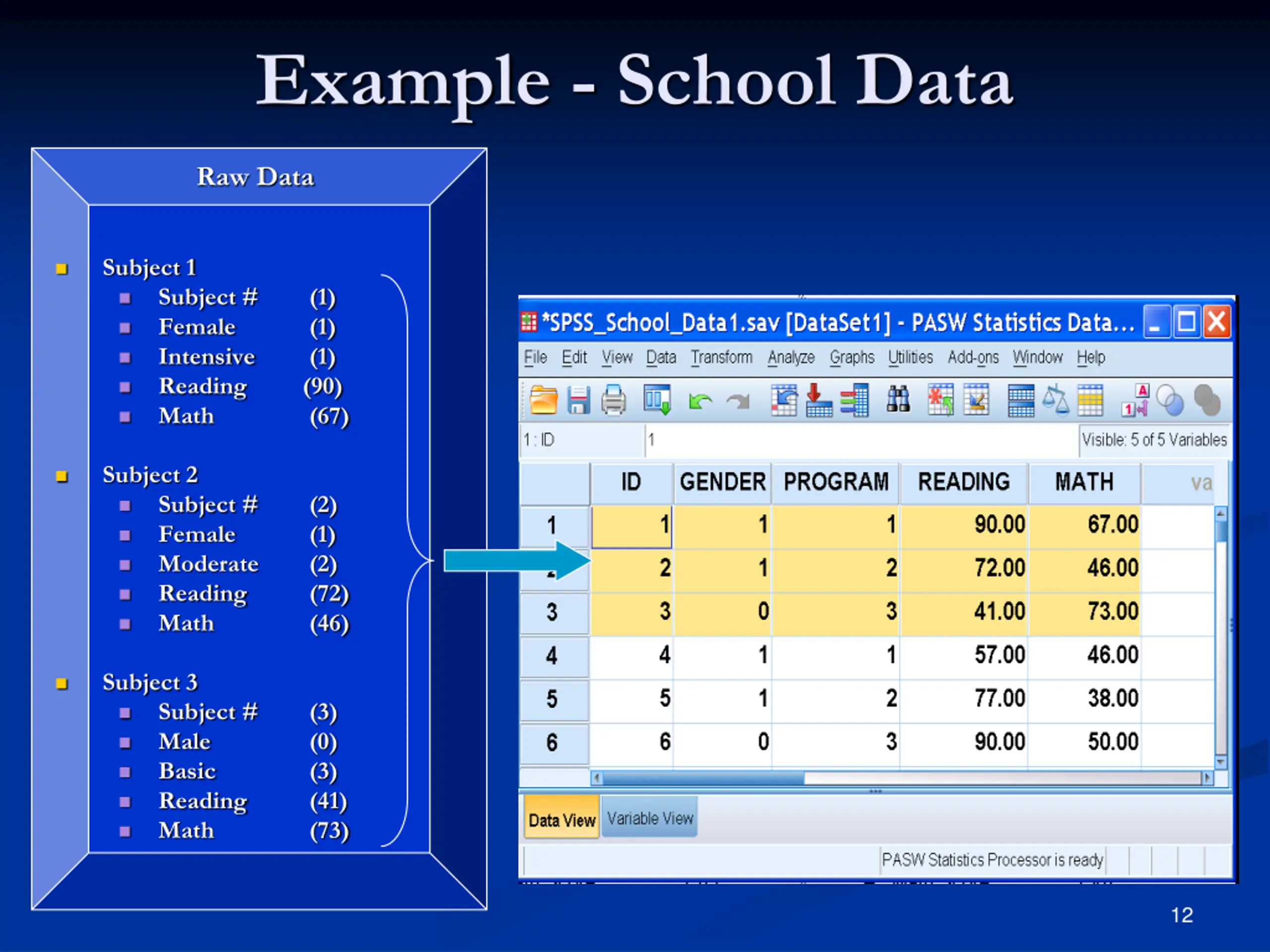Select the MATH column header
1270x952 pixels.
(1084, 482)
